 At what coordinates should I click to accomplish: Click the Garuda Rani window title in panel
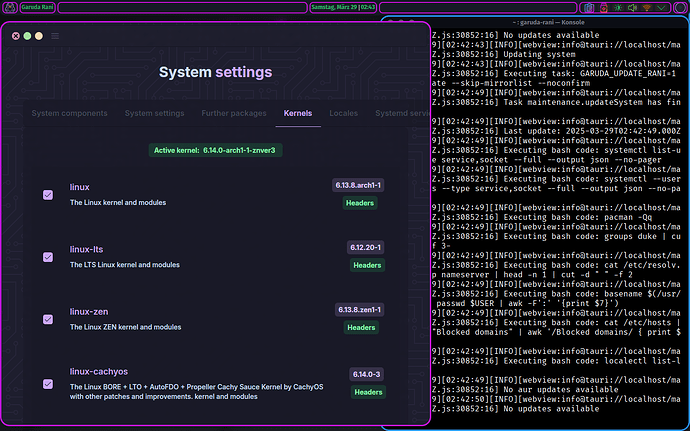click(x=37, y=7)
